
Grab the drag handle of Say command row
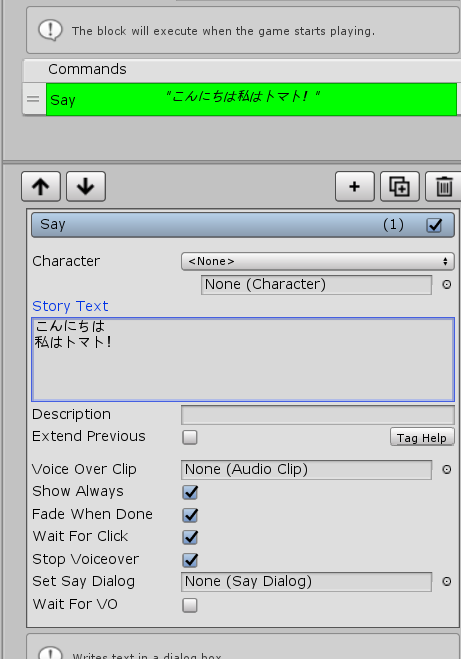pyautogui.click(x=33, y=100)
